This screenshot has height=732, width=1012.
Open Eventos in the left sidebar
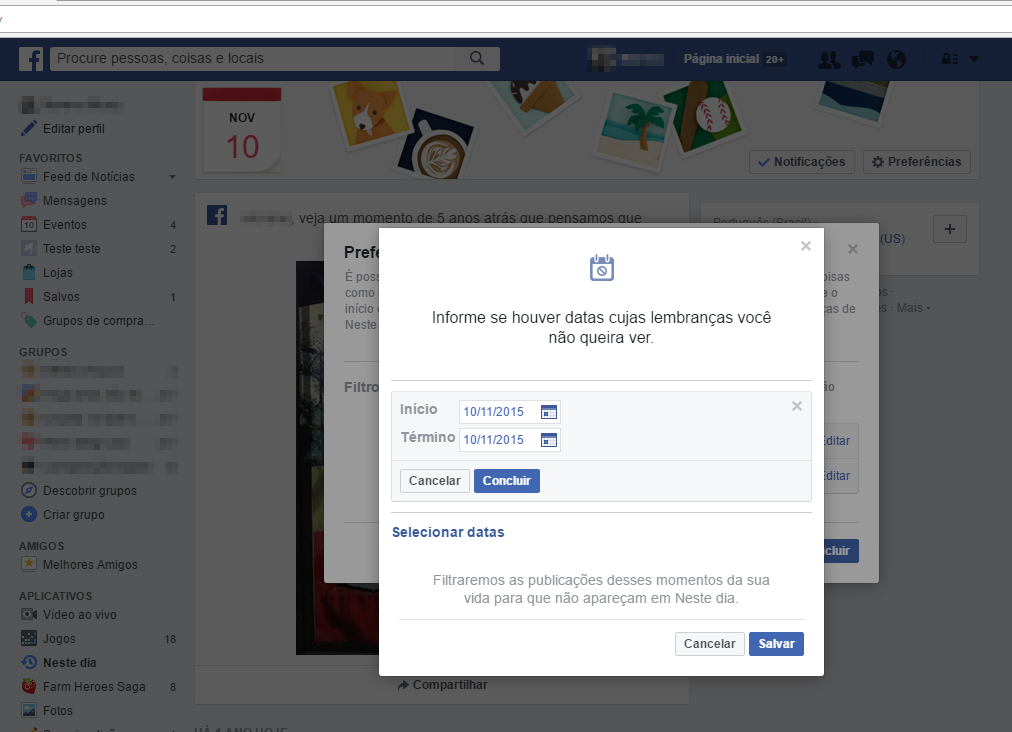point(65,225)
